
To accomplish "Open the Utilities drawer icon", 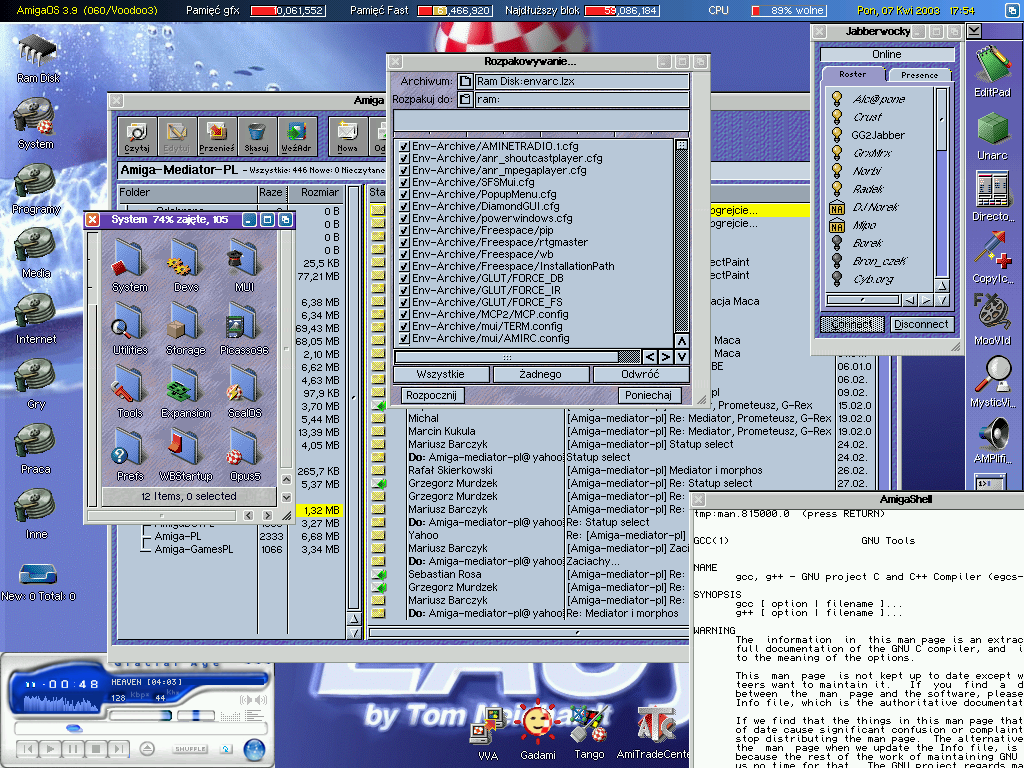I will [130, 328].
